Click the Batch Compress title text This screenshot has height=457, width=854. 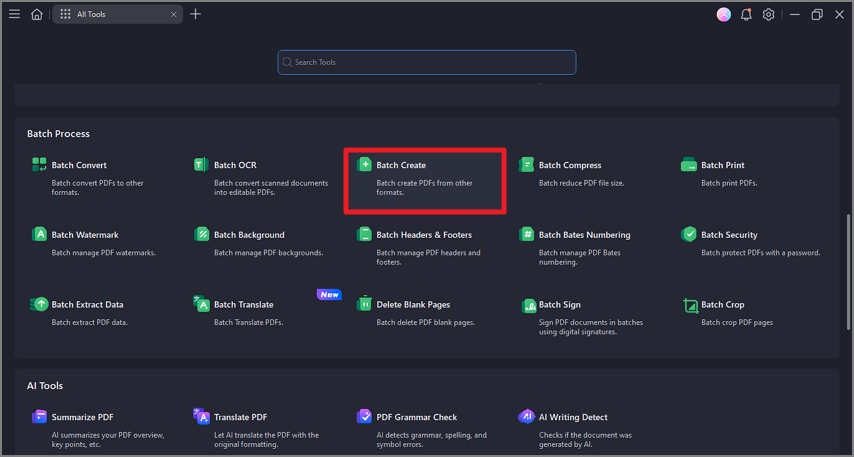pos(570,165)
